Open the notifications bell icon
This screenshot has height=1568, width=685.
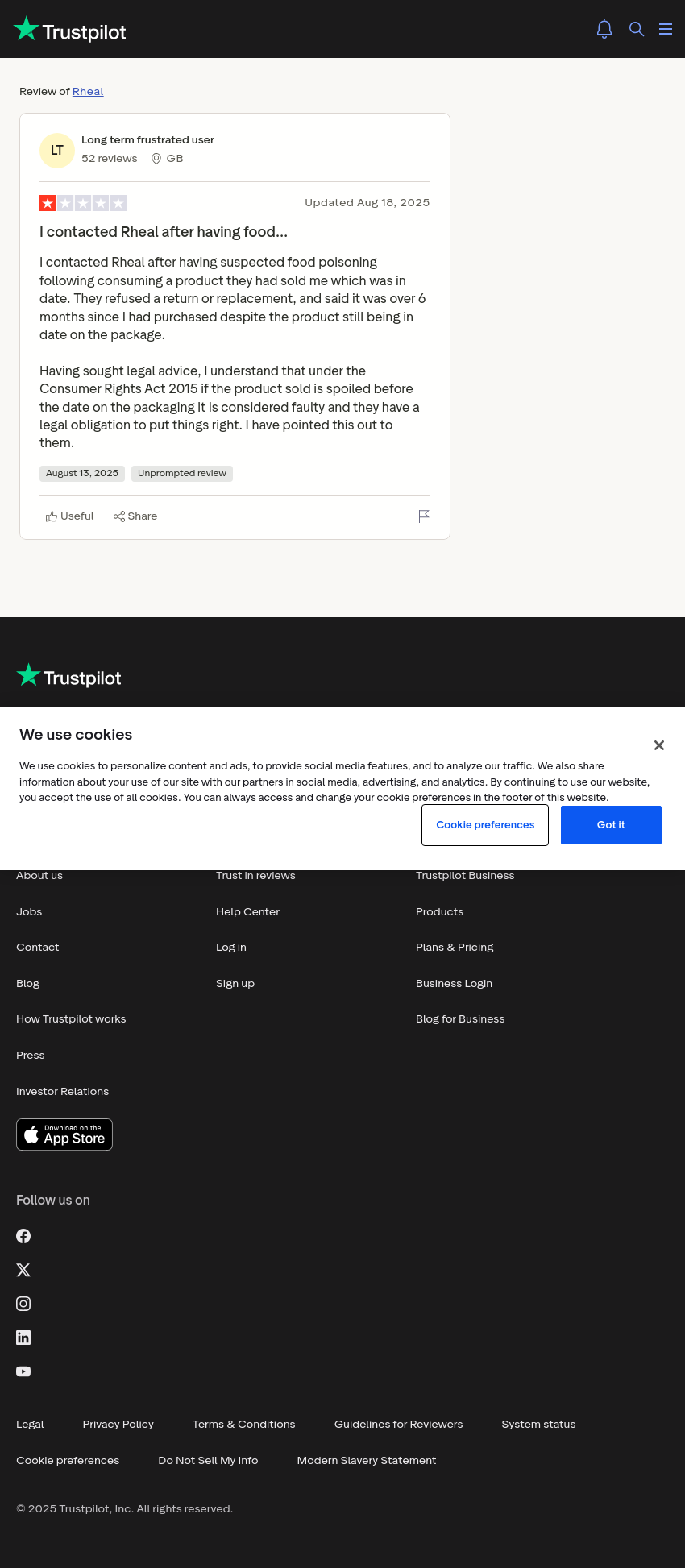coord(604,29)
